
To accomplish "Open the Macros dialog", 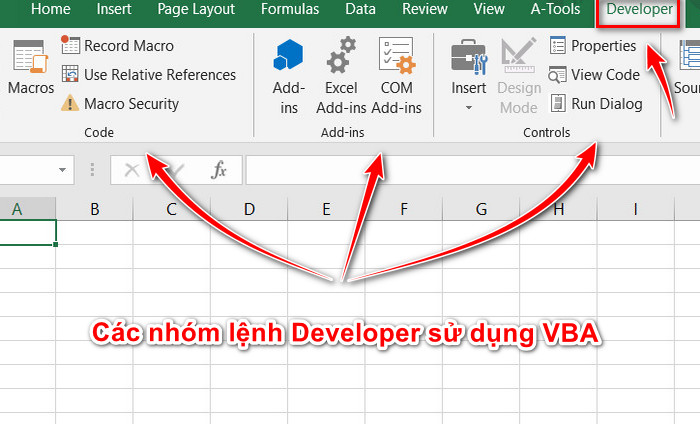I will [x=30, y=67].
